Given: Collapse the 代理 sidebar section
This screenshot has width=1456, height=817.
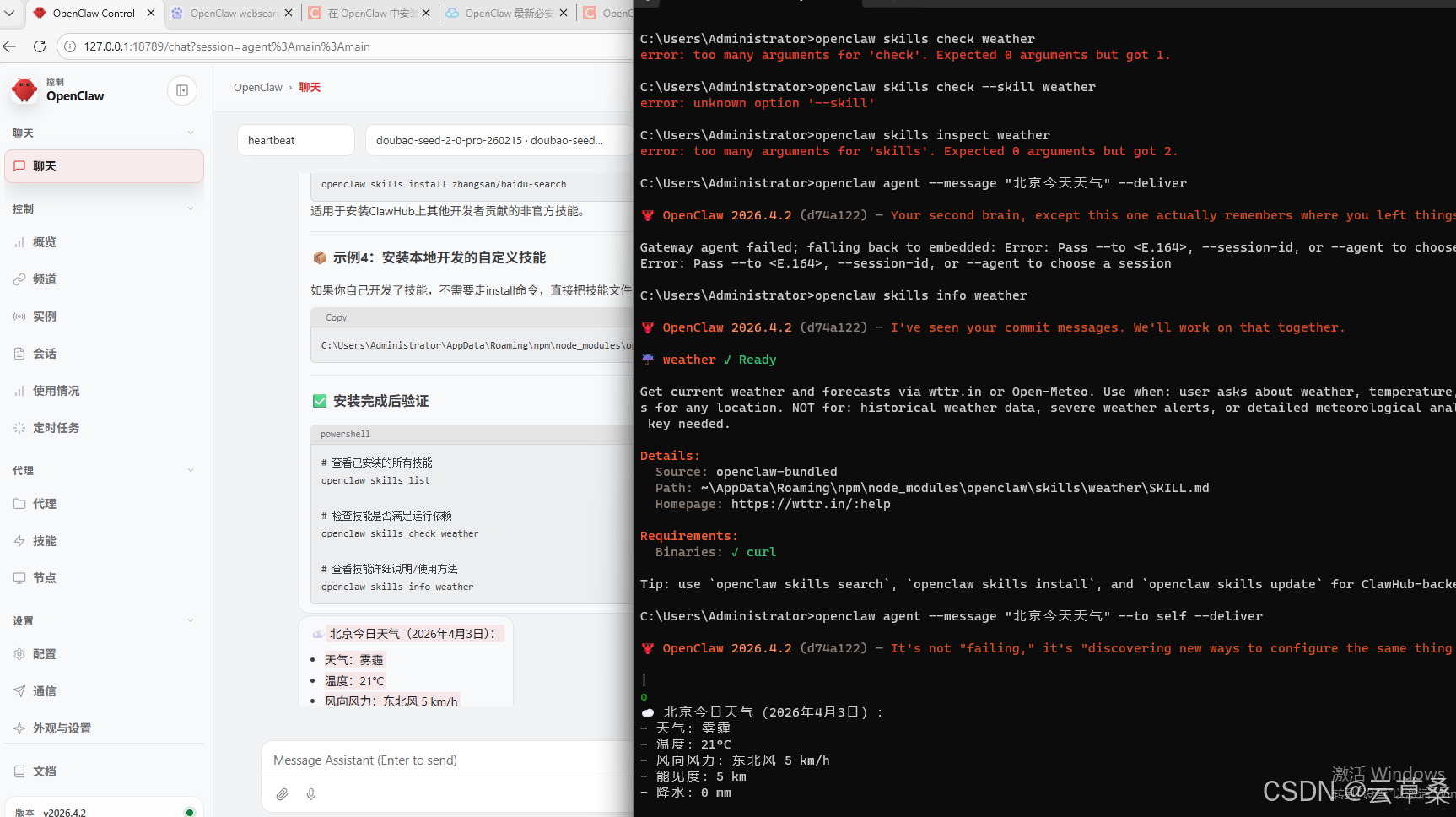Looking at the screenshot, I should click(x=191, y=470).
